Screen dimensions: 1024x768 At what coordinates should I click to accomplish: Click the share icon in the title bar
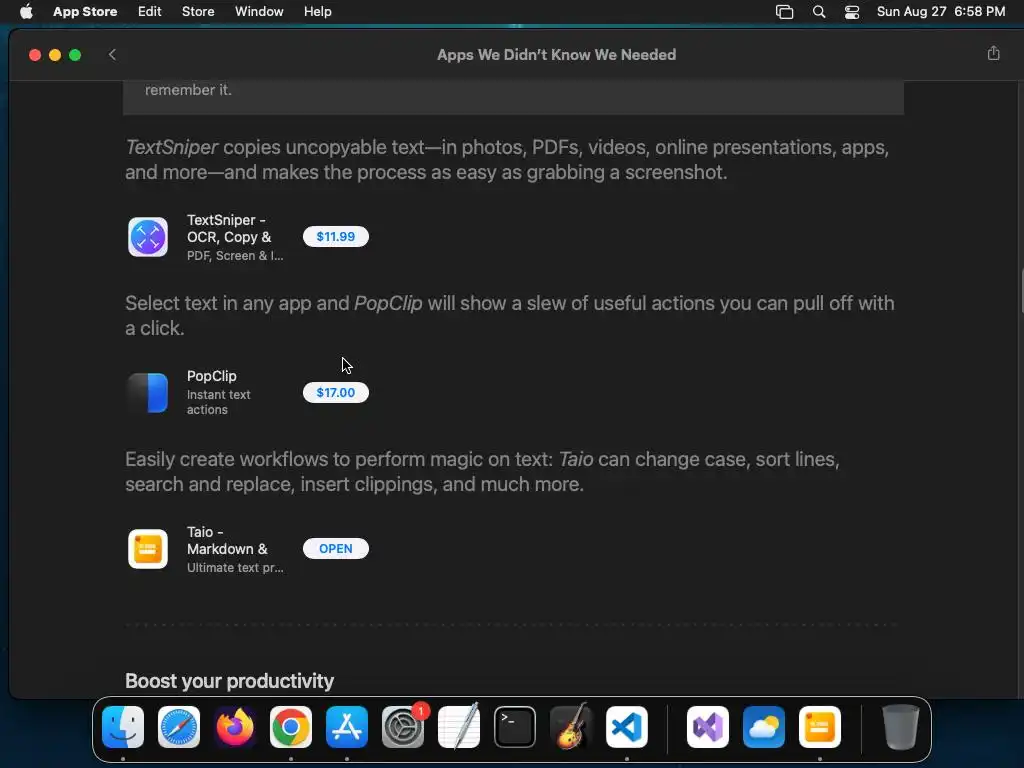(x=993, y=54)
